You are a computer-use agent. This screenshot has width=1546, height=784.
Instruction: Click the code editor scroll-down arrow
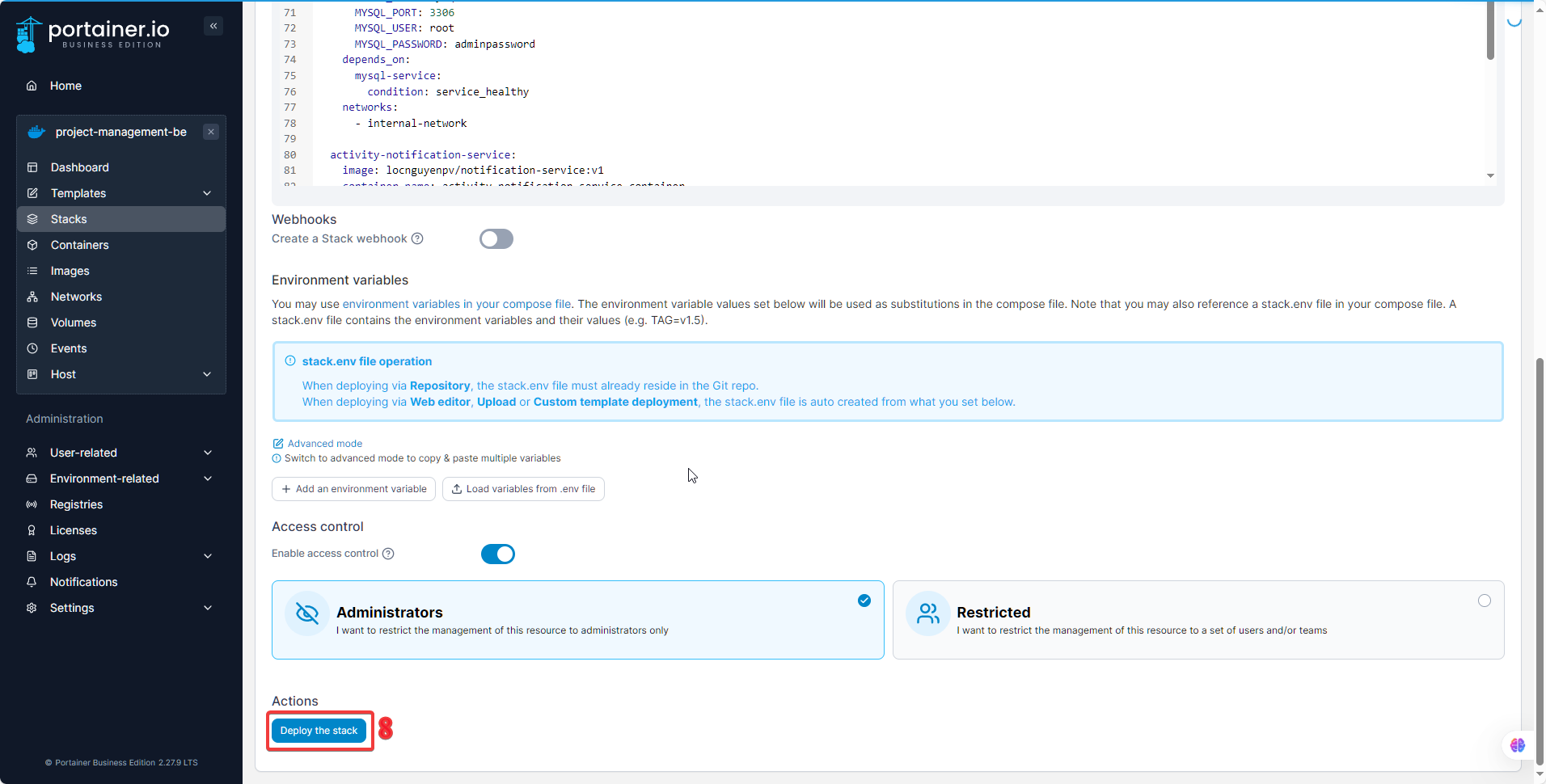(x=1490, y=175)
